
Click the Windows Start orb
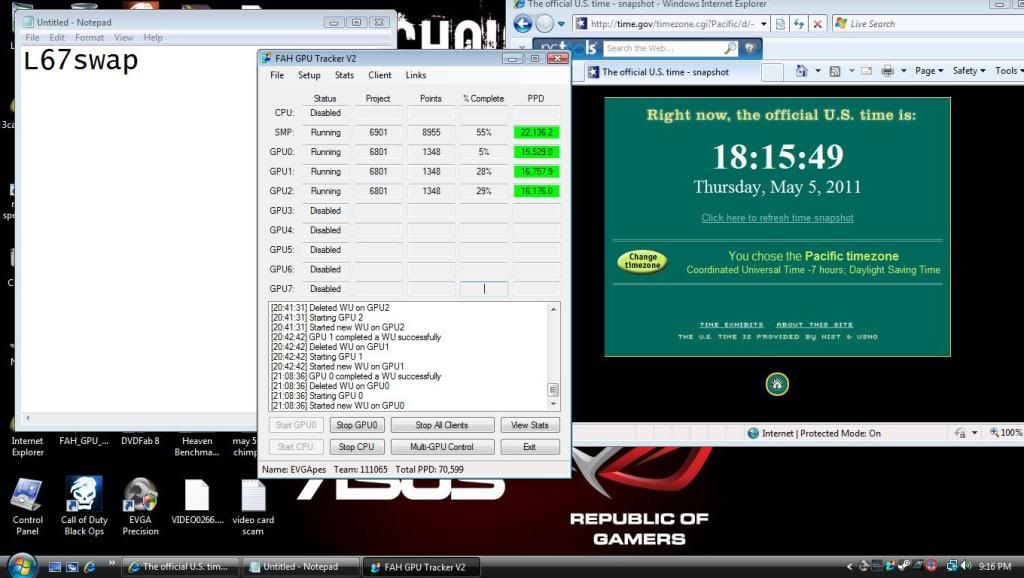[x=18, y=565]
